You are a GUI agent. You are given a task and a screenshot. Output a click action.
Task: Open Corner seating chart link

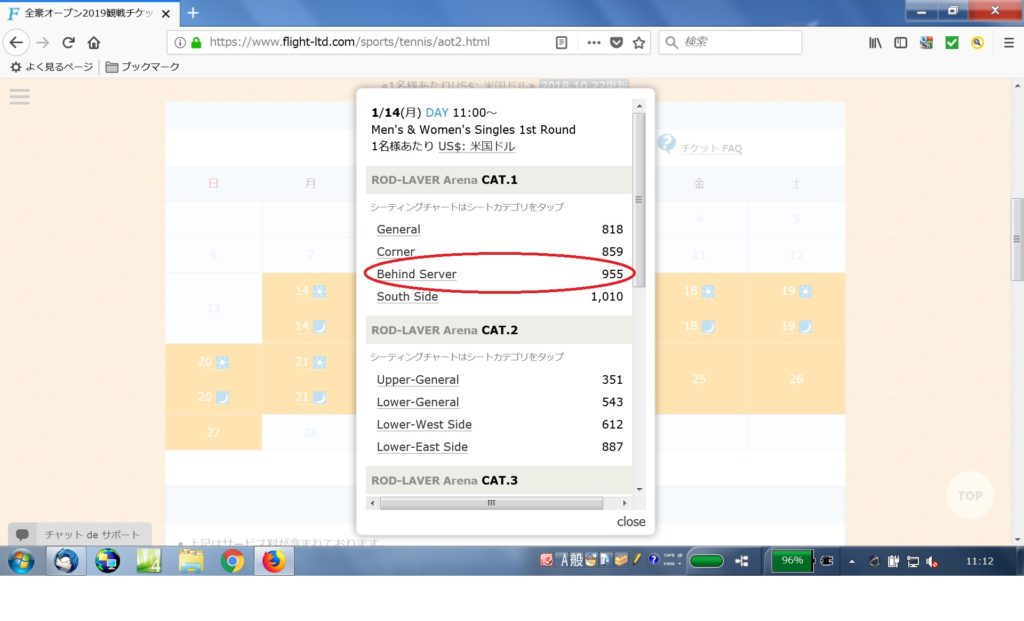(x=395, y=251)
